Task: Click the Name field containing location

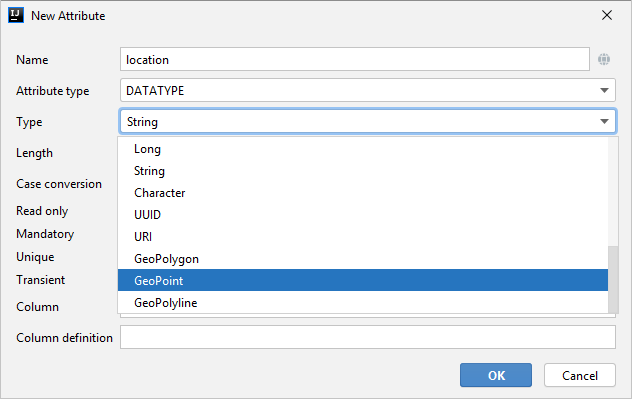Action: [x=355, y=59]
